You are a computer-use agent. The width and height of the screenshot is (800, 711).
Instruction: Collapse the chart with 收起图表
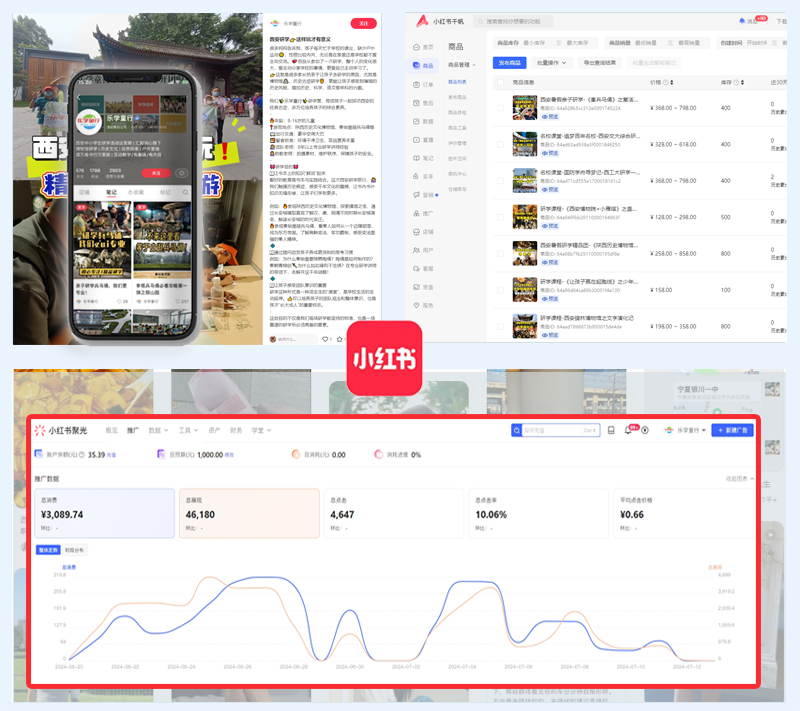[740, 478]
